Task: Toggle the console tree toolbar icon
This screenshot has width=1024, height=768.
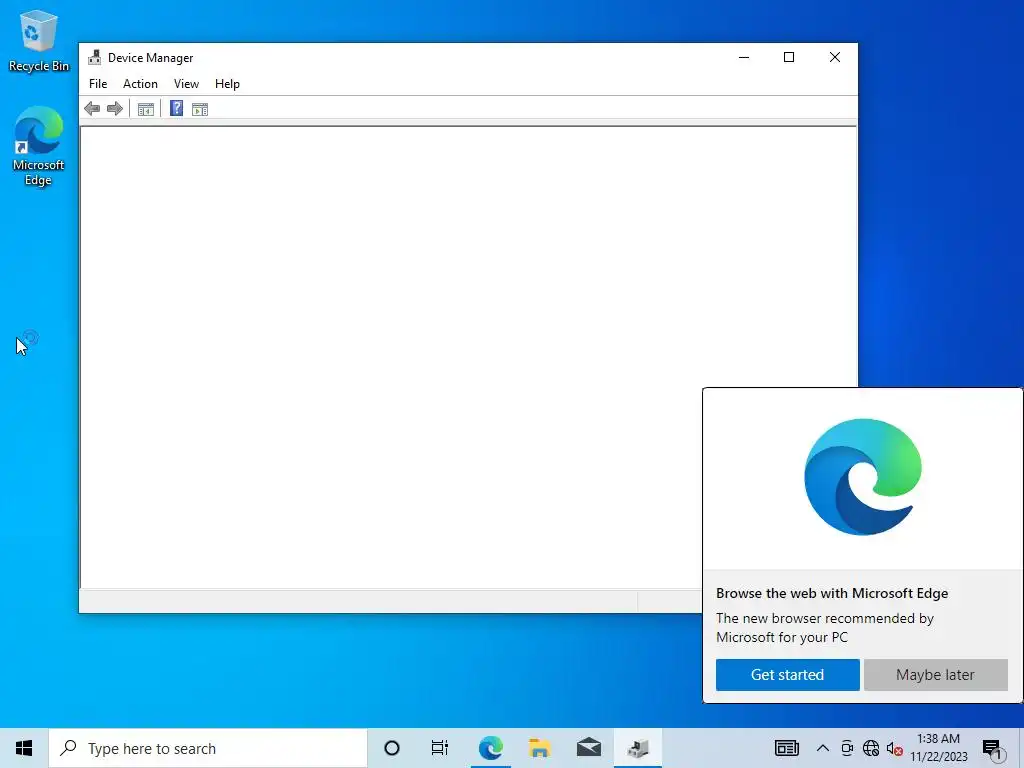Action: (146, 109)
